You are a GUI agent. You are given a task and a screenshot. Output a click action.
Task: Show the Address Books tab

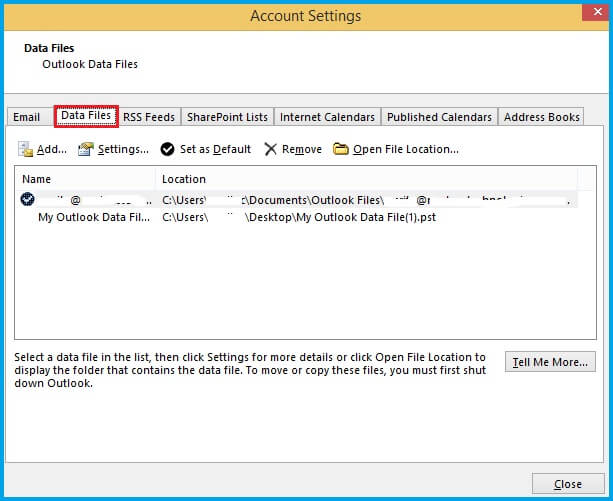point(541,117)
